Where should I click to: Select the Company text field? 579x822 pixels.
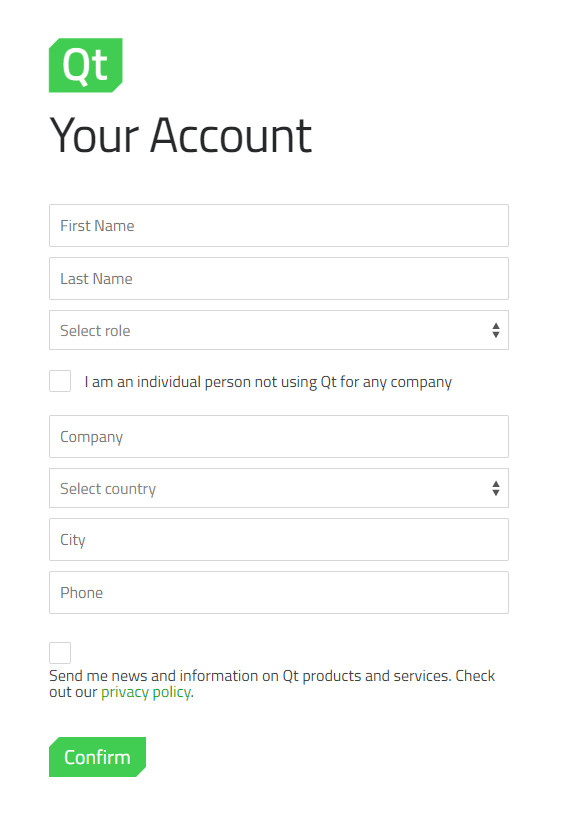(278, 436)
